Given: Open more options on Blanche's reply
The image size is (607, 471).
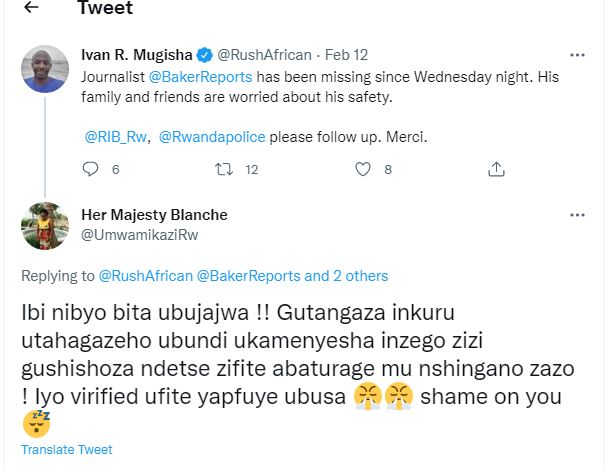Looking at the screenshot, I should (577, 215).
